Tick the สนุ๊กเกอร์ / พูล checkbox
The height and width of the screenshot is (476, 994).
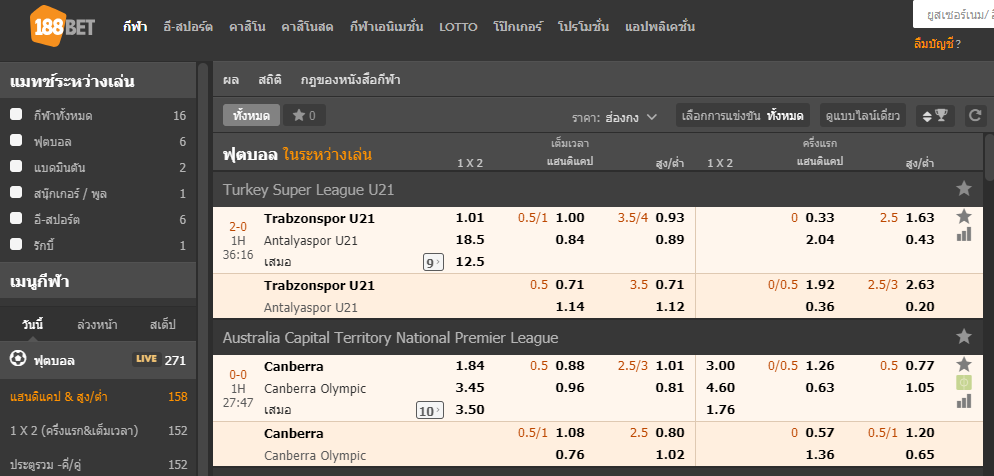point(16,193)
